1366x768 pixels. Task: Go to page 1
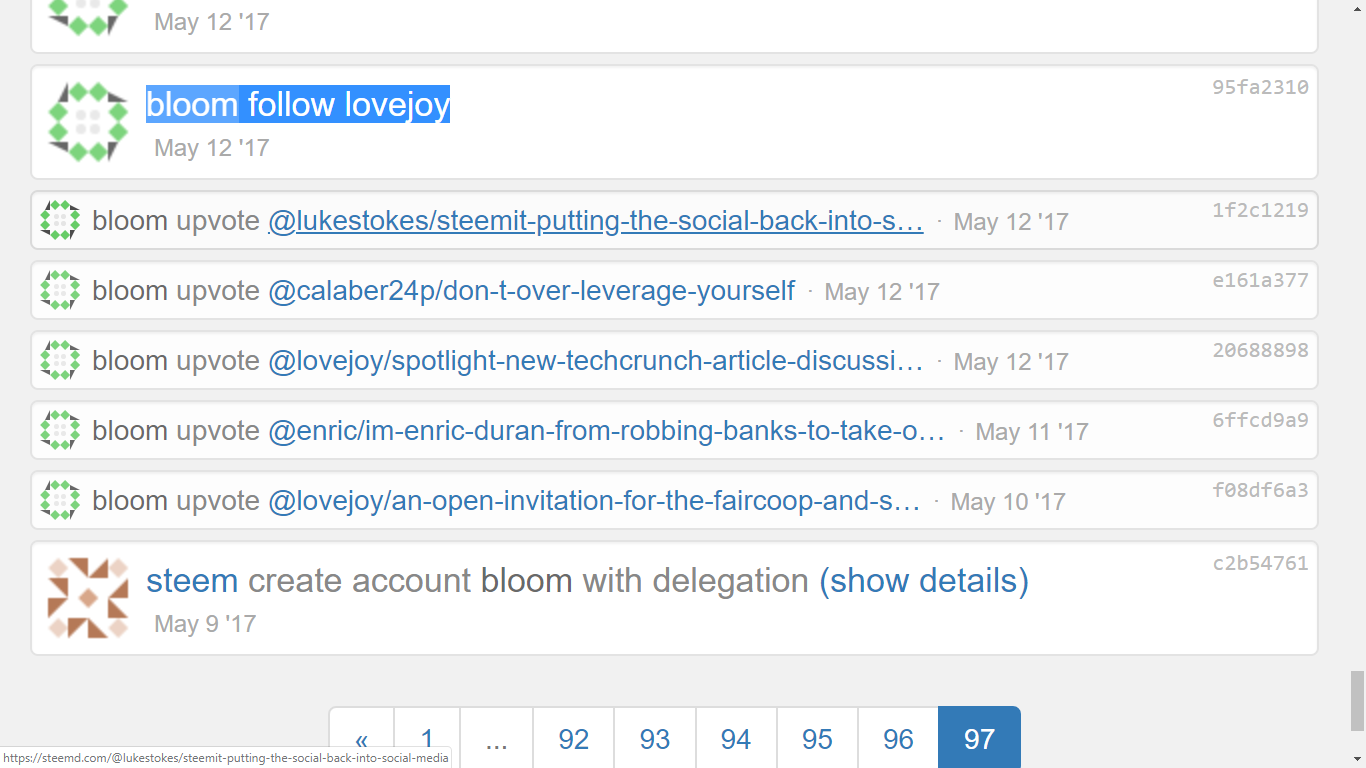click(427, 739)
